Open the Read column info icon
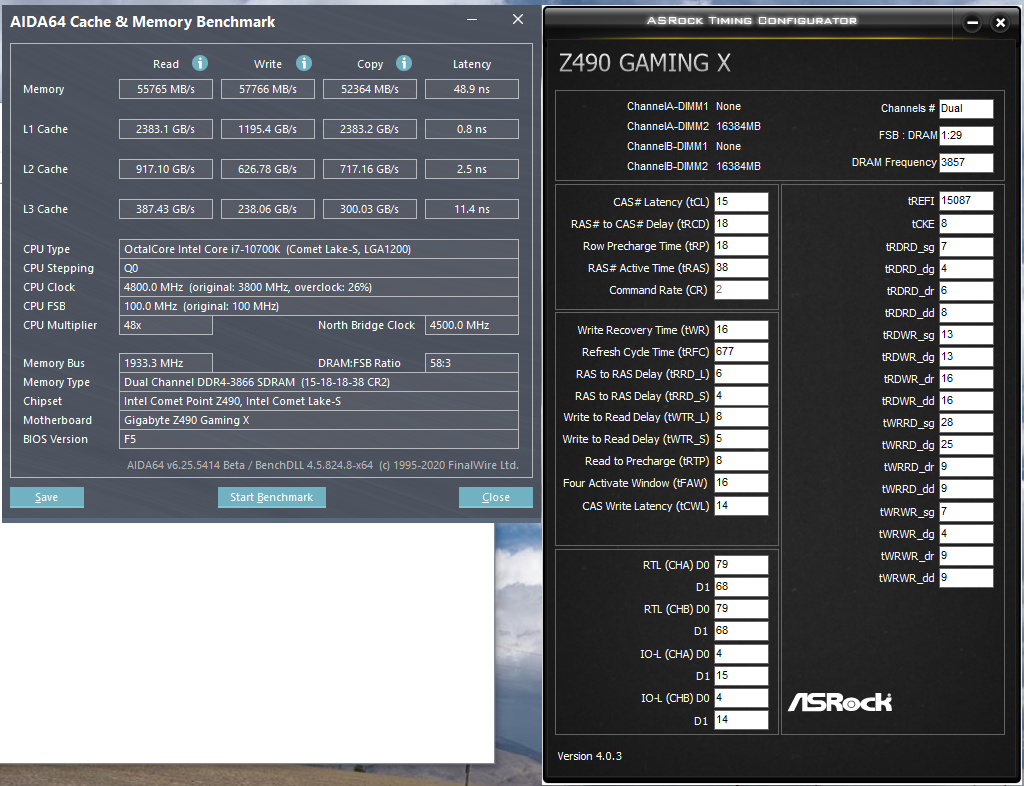Image resolution: width=1024 pixels, height=786 pixels. (200, 63)
